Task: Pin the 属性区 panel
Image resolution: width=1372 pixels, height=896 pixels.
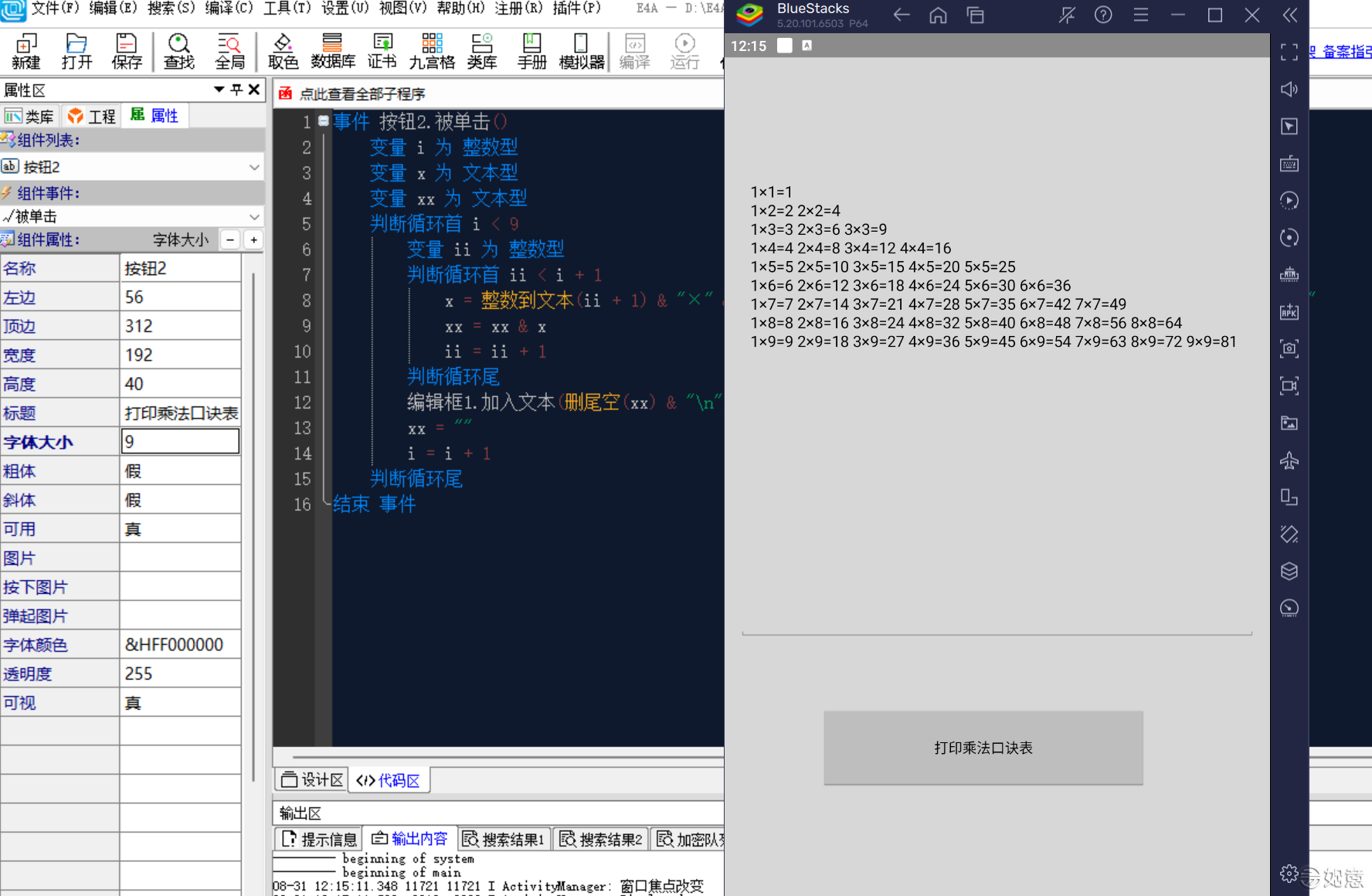Action: (x=236, y=90)
